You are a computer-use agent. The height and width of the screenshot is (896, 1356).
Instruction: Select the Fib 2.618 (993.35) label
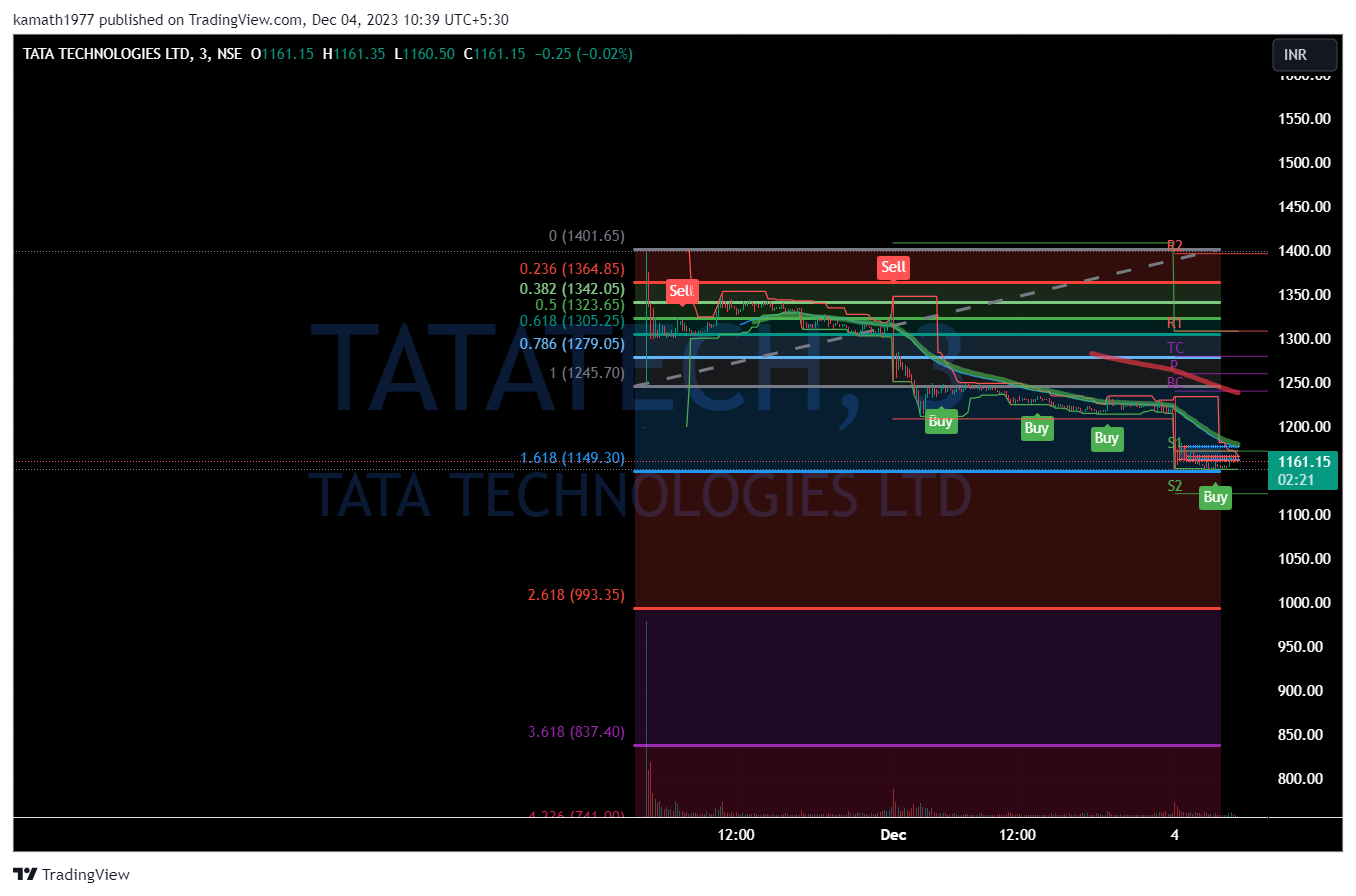pyautogui.click(x=576, y=595)
